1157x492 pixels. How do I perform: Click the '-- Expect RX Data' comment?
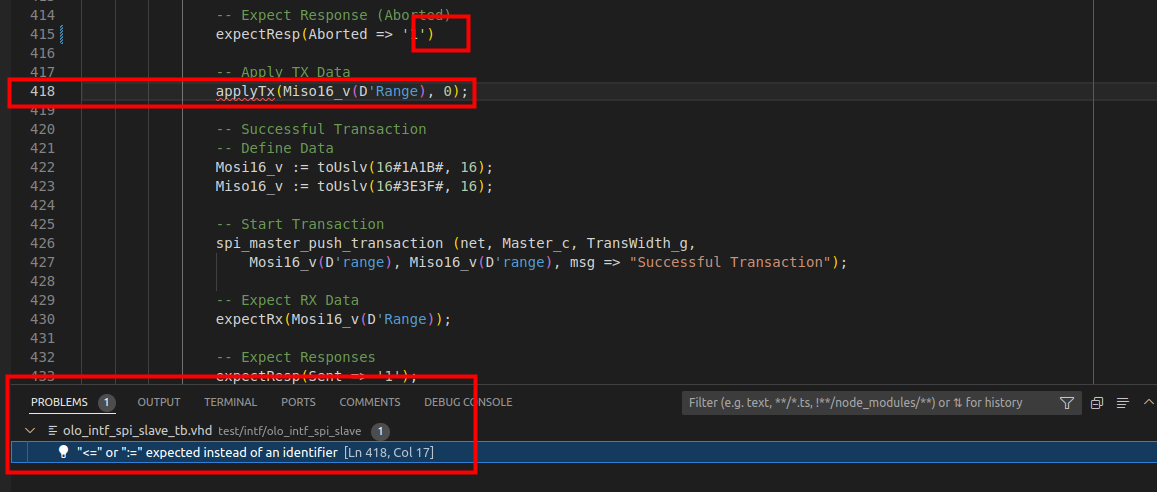tap(287, 300)
